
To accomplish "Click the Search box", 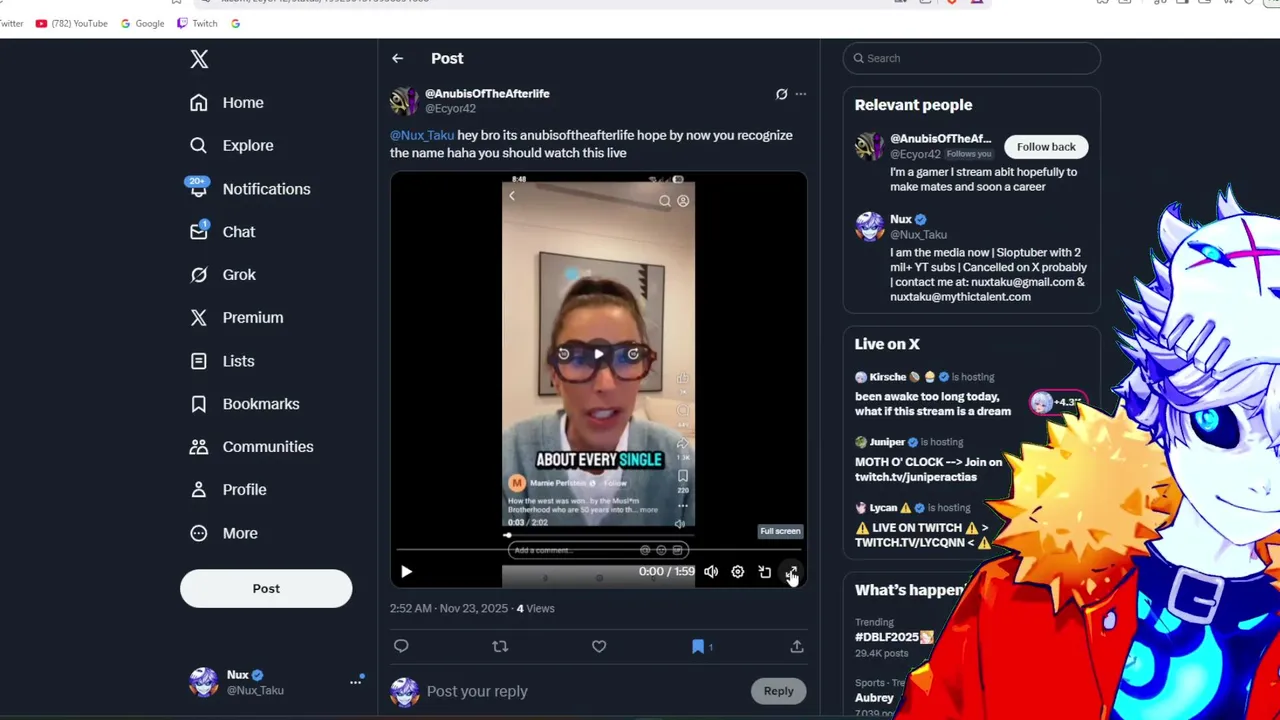I will (x=971, y=58).
